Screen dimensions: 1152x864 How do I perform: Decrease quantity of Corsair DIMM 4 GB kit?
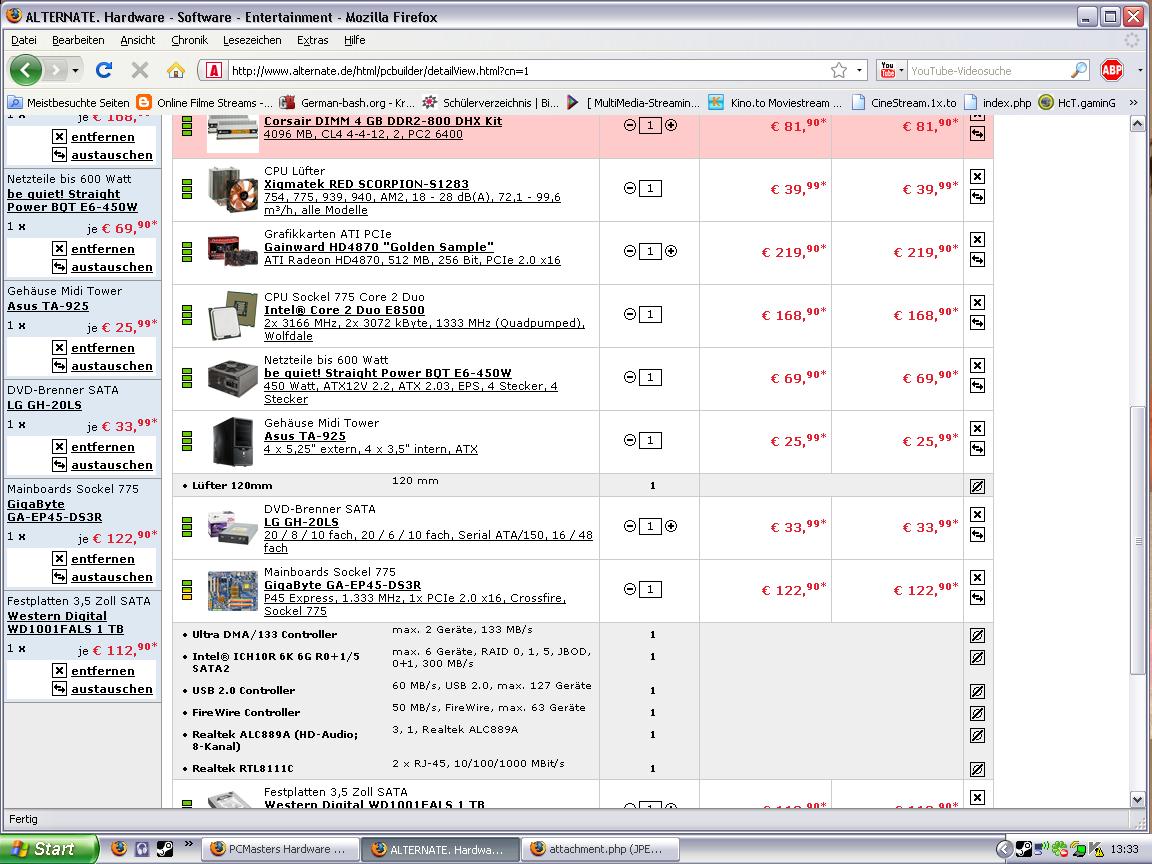click(x=630, y=126)
